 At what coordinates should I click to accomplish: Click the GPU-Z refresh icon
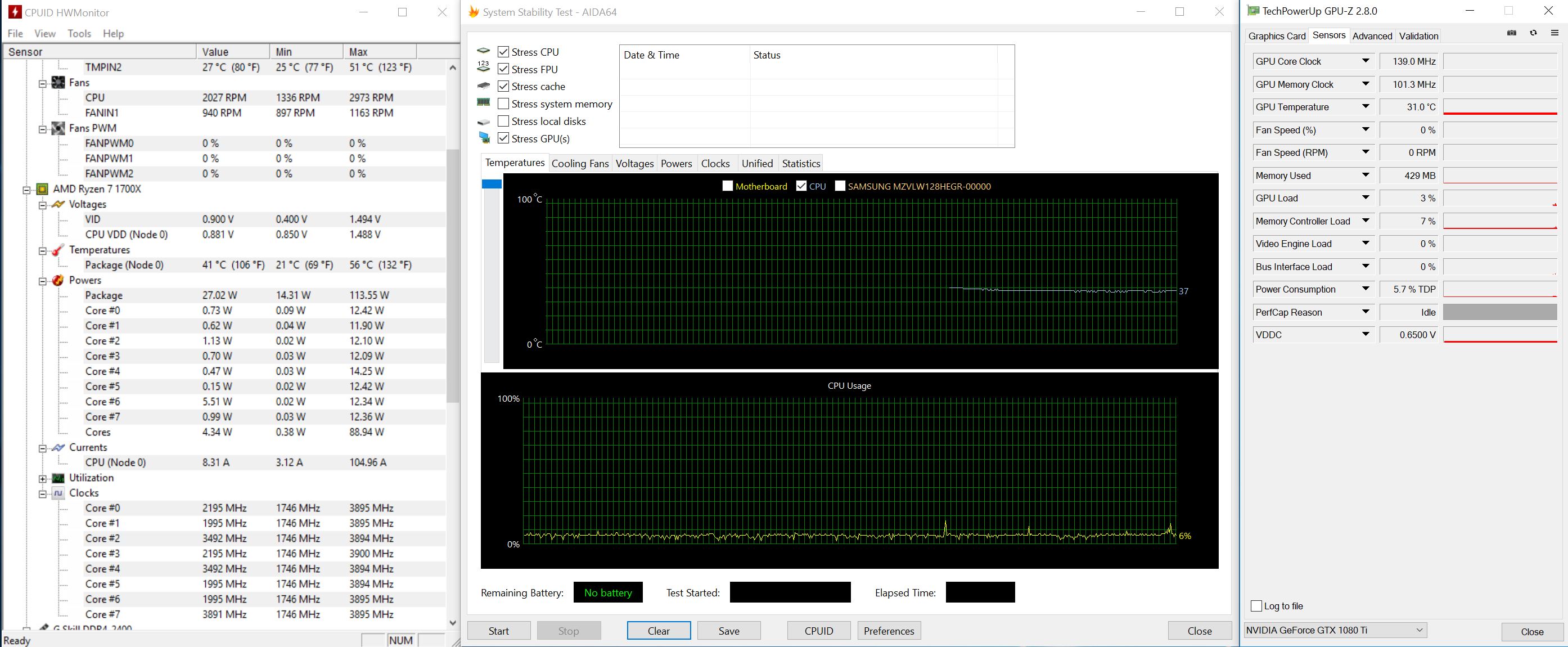(1533, 33)
